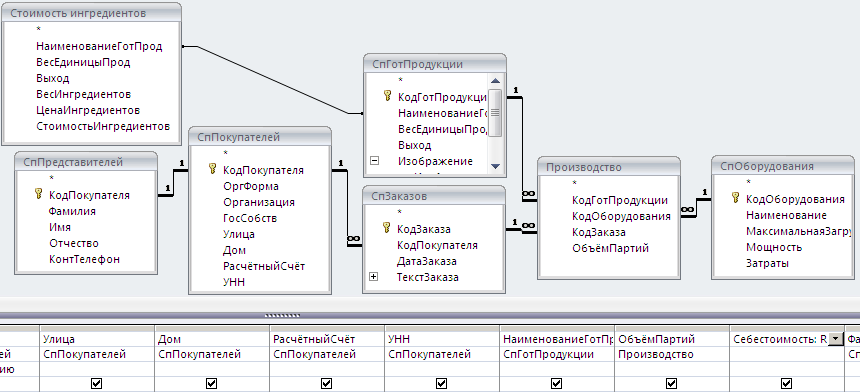Select the СтоимостьИнгредиентов field
This screenshot has width=860, height=392.
103,126
